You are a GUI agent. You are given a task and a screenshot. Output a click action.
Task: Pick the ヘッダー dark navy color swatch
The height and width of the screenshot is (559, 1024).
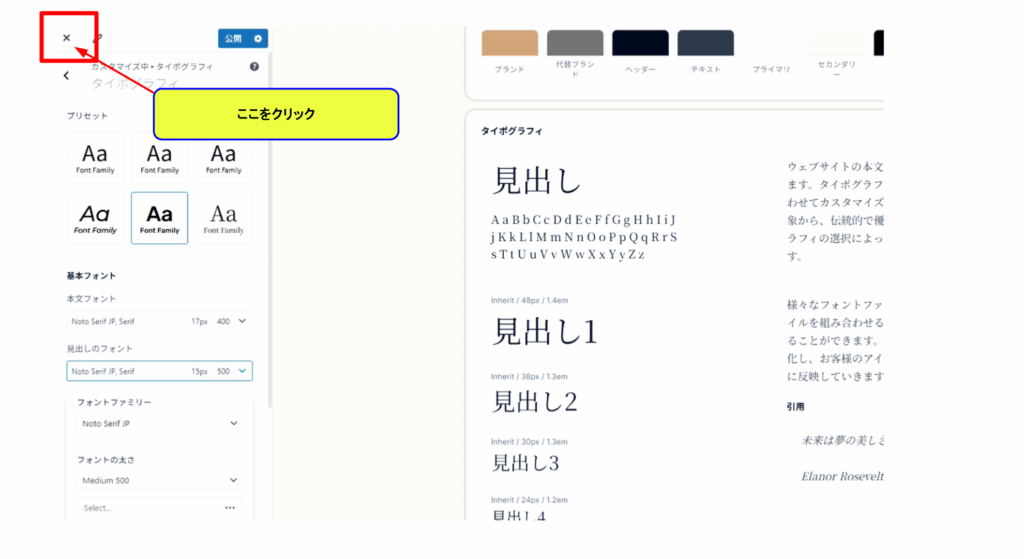coord(641,42)
